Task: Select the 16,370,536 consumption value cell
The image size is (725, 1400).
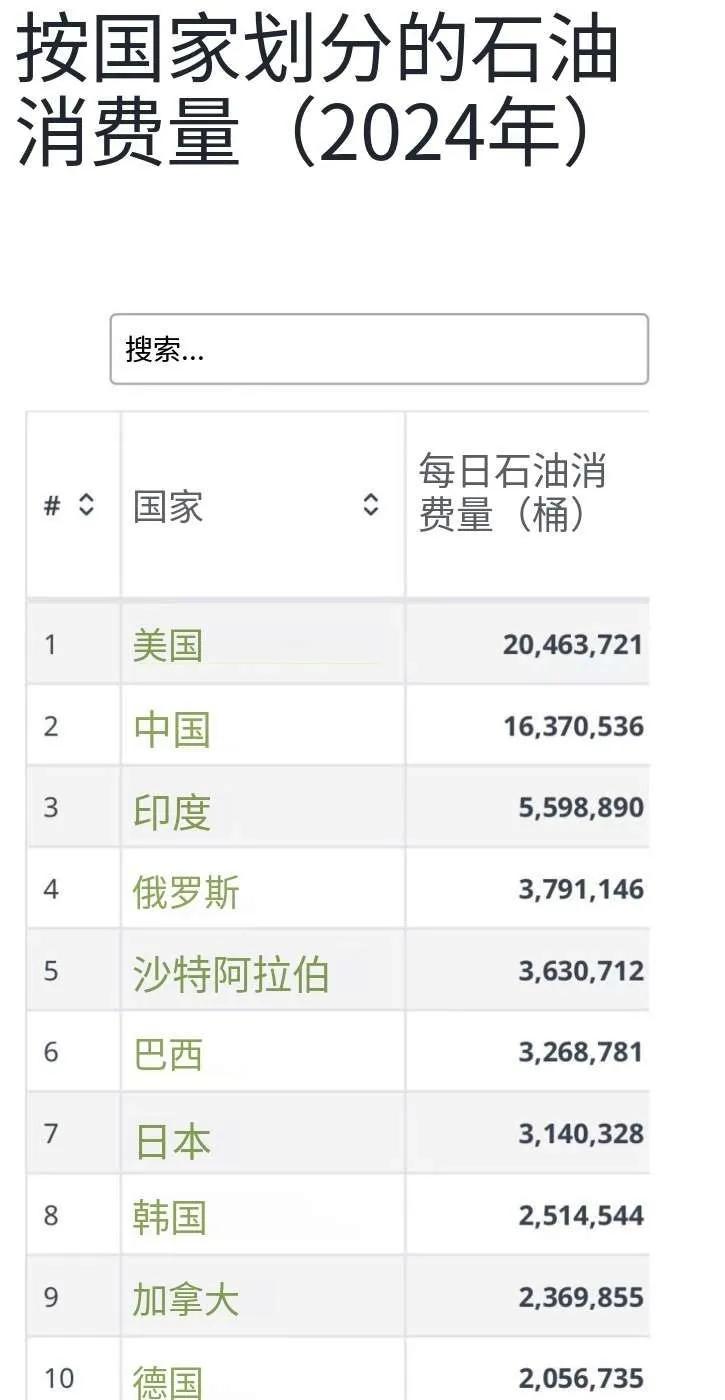Action: 573,726
